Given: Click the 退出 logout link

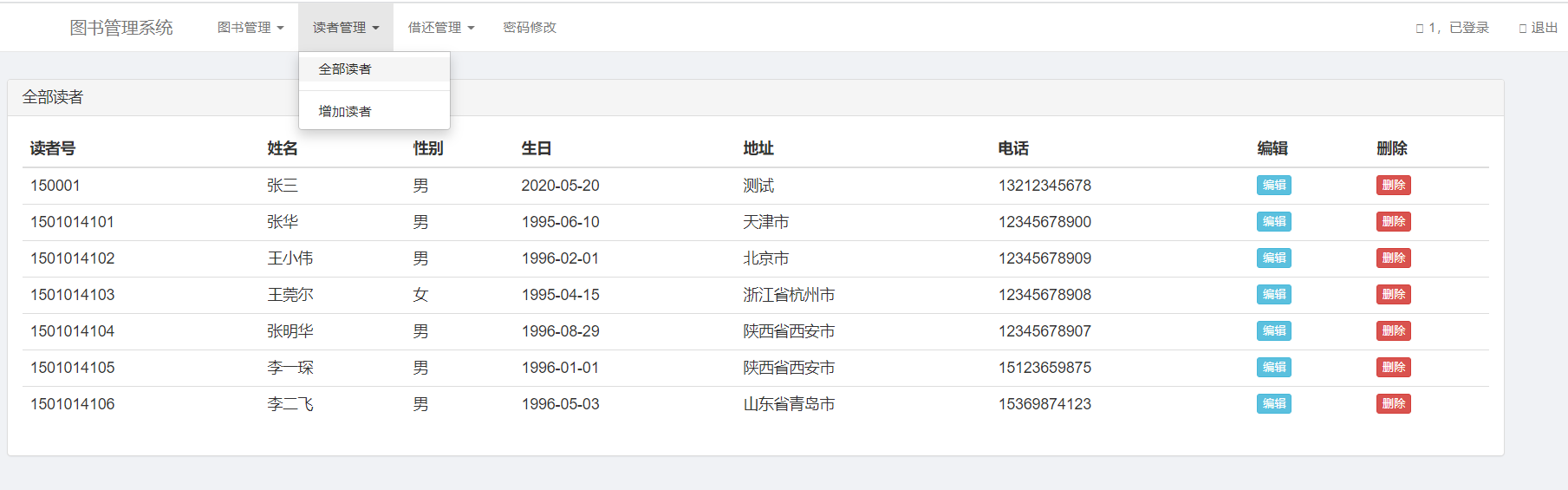Looking at the screenshot, I should (x=1539, y=28).
